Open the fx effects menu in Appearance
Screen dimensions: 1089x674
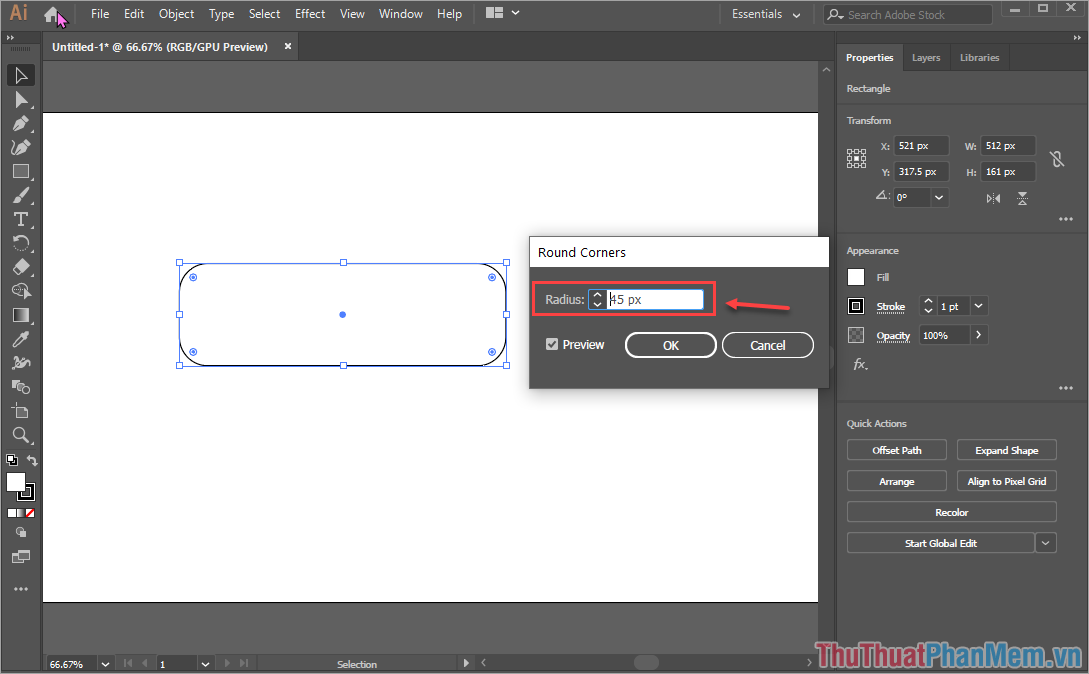[x=858, y=364]
